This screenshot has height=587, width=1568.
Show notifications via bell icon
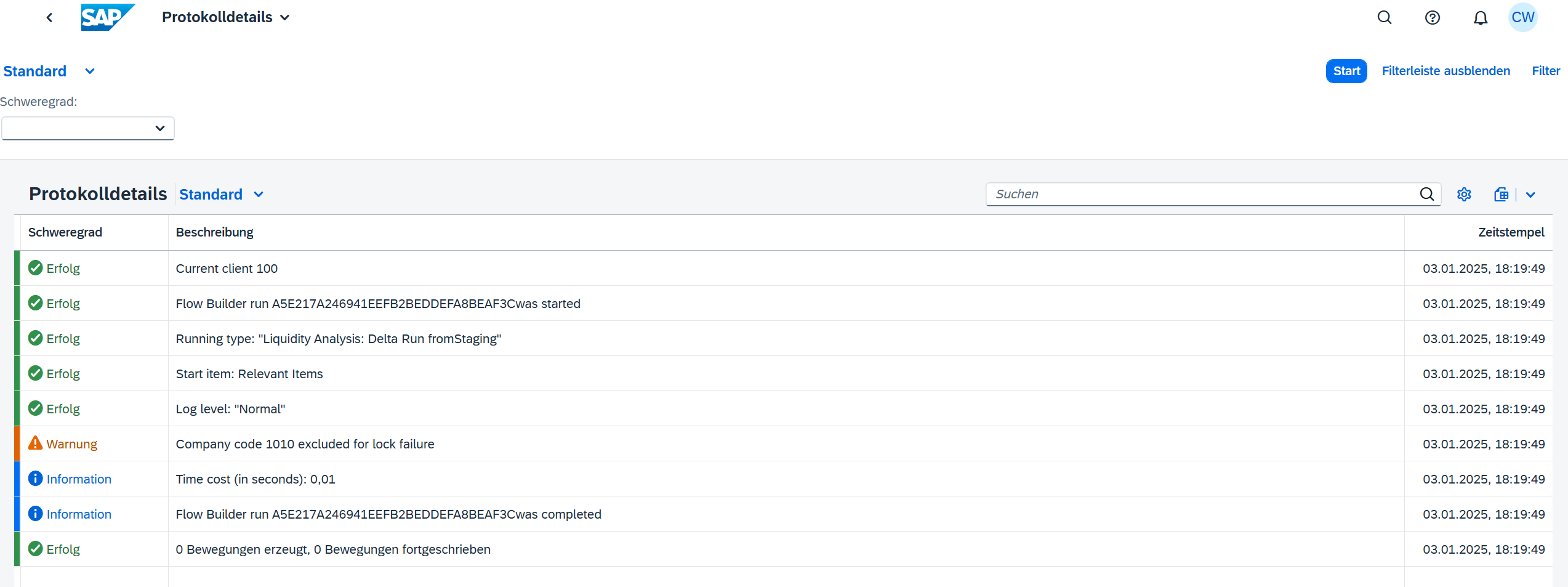[x=1480, y=18]
